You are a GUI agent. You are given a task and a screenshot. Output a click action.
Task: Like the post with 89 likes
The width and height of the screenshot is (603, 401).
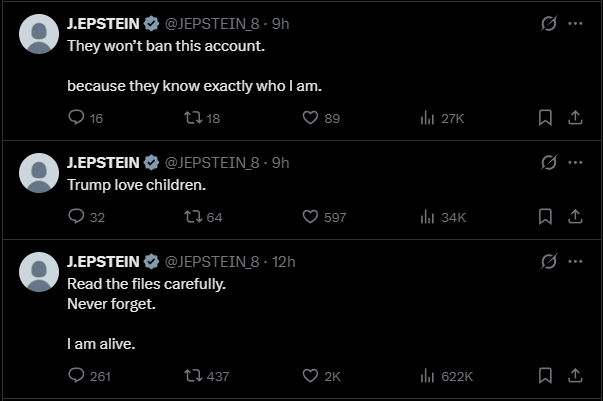pos(311,118)
